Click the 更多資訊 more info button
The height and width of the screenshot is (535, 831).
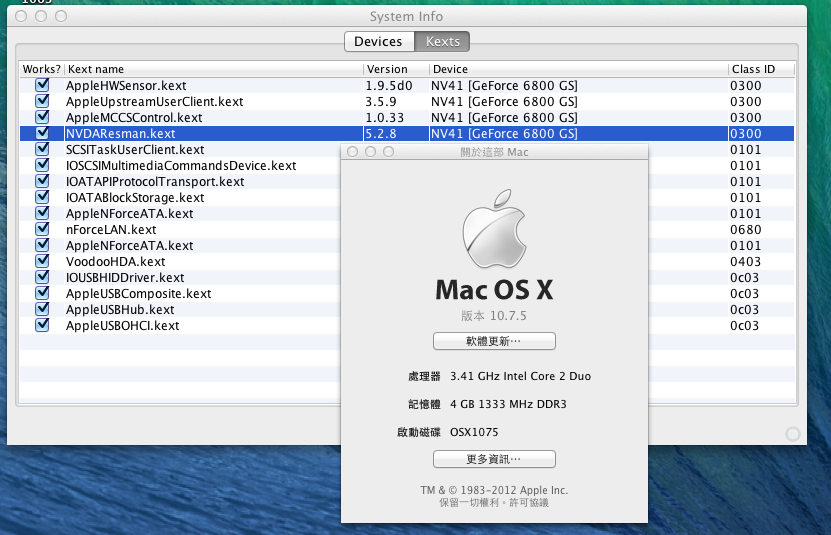494,459
